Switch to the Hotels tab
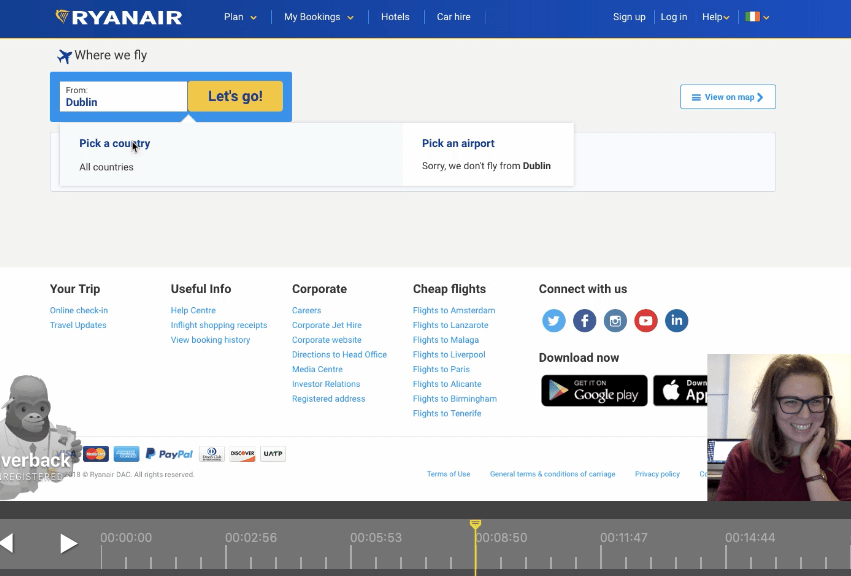The width and height of the screenshot is (851, 576). (395, 17)
